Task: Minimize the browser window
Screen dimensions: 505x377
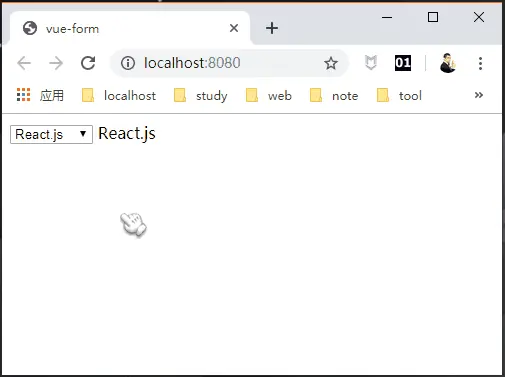Action: 387,17
